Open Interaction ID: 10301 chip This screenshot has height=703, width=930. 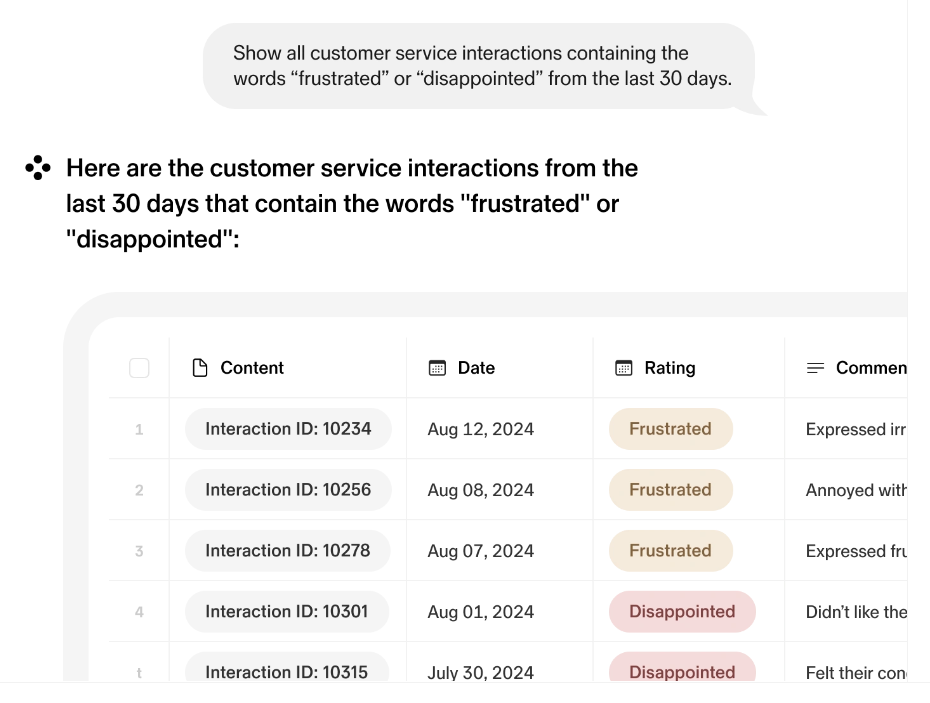[288, 612]
